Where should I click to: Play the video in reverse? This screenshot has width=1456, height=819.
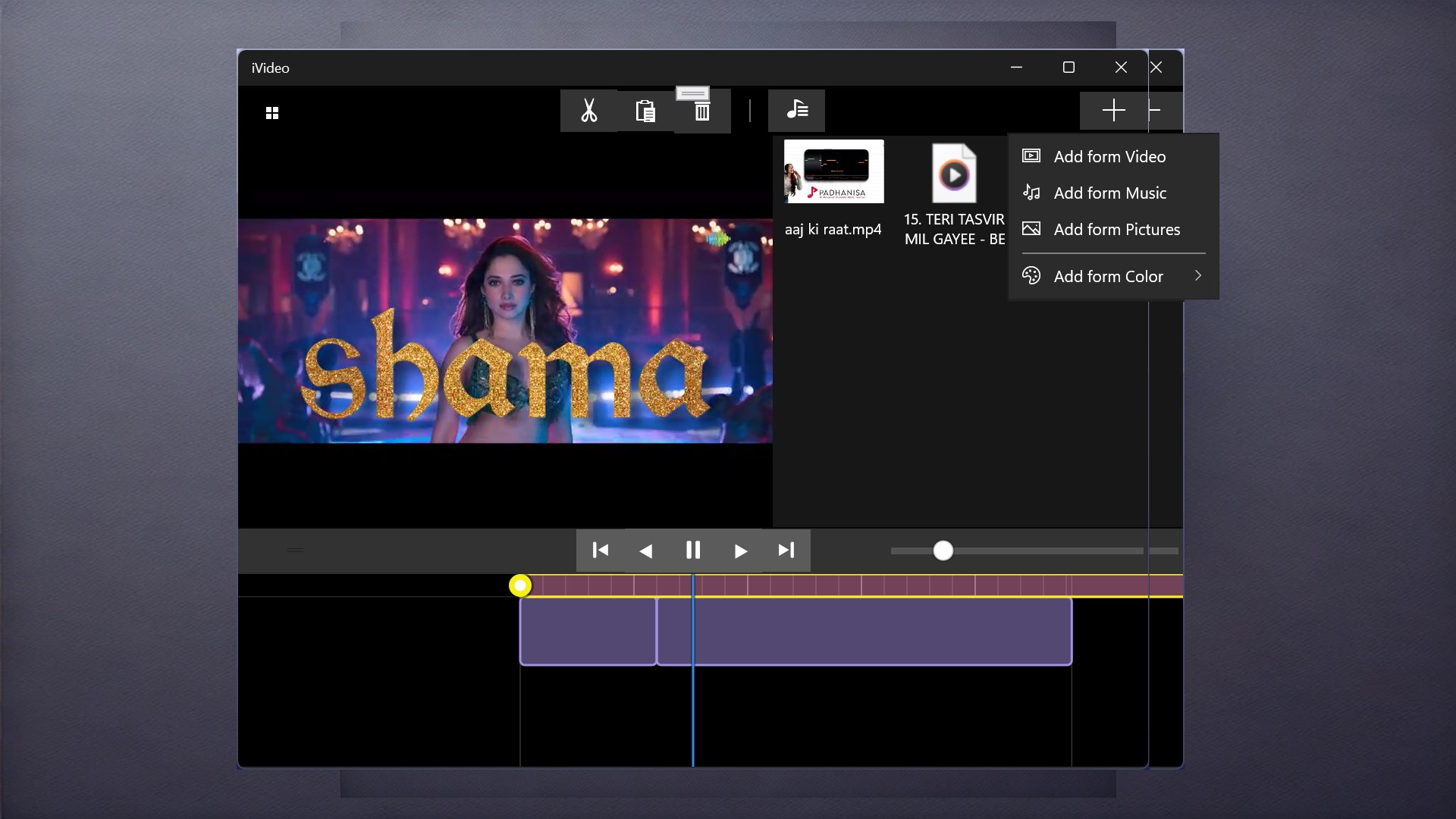pyautogui.click(x=646, y=551)
